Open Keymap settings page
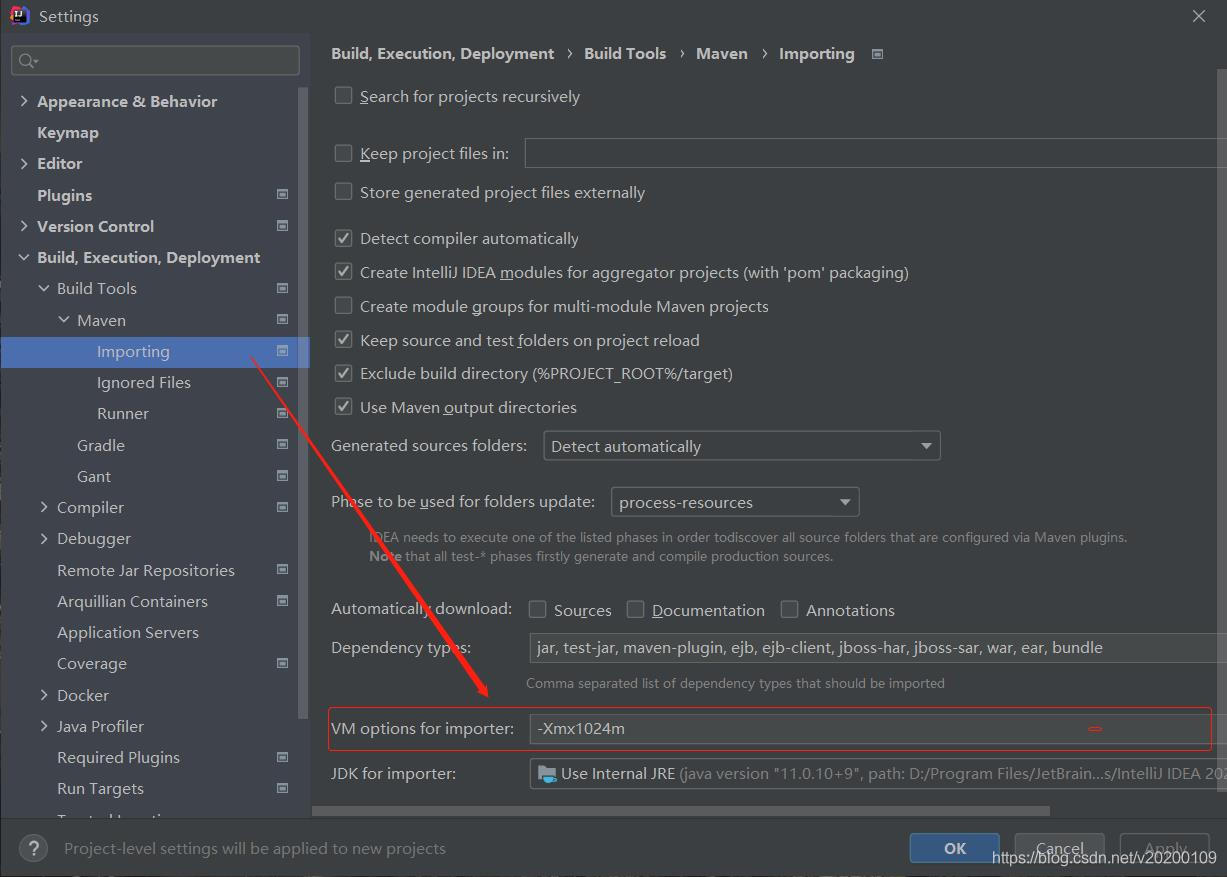The height and width of the screenshot is (877, 1227). pos(67,132)
